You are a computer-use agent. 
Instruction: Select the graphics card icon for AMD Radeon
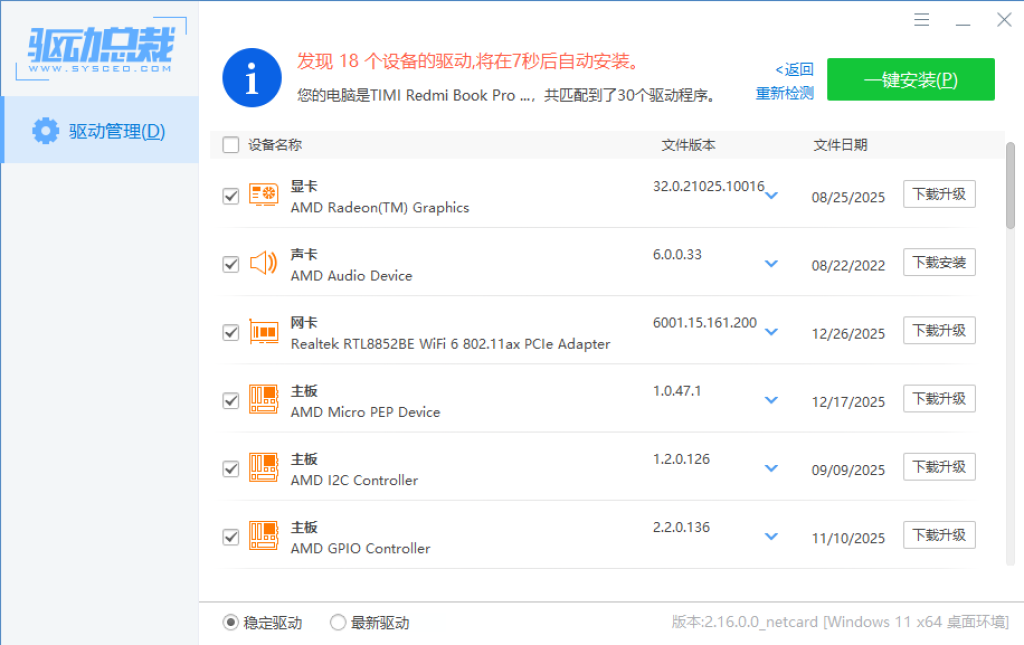[263, 195]
